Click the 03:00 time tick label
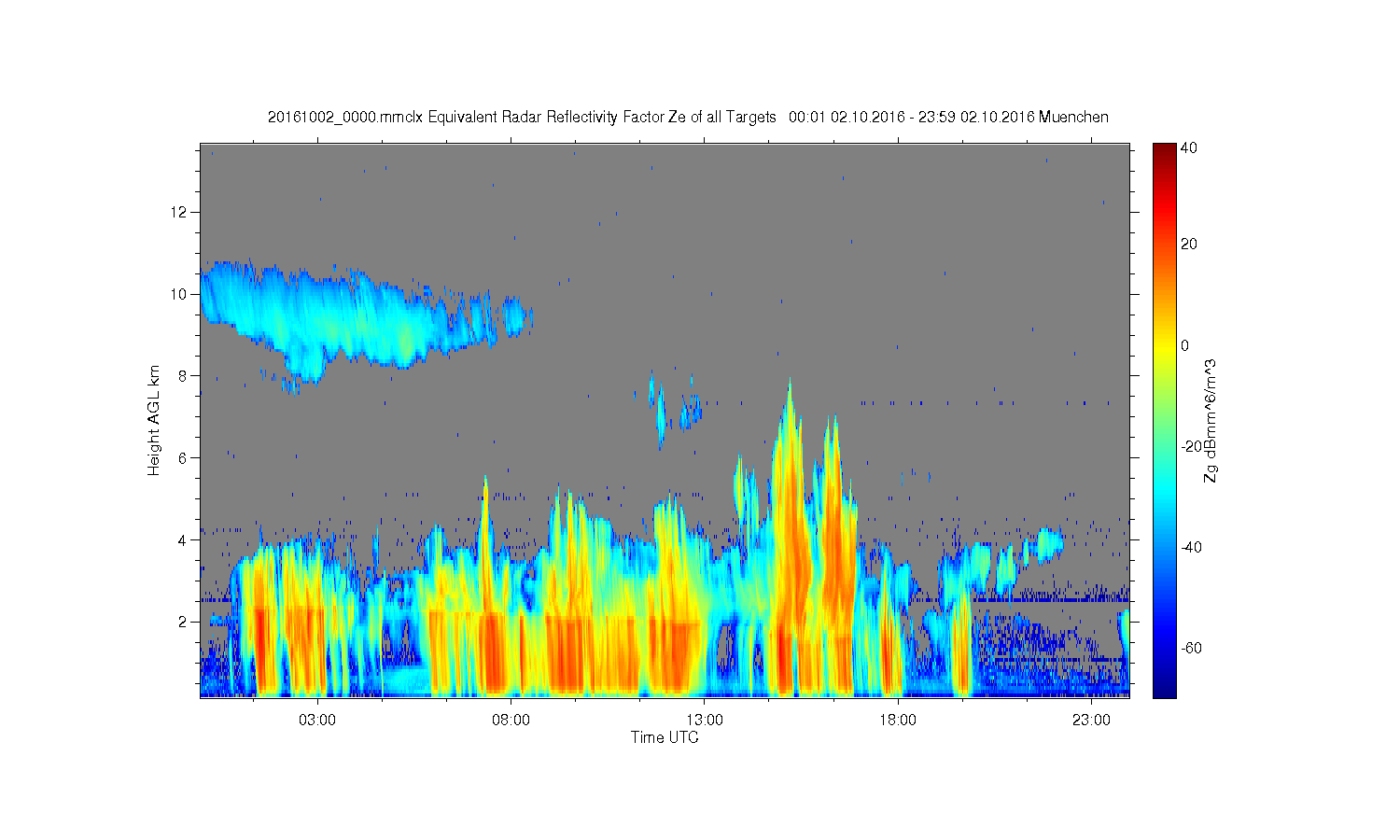The image size is (1400, 840). pos(317,721)
